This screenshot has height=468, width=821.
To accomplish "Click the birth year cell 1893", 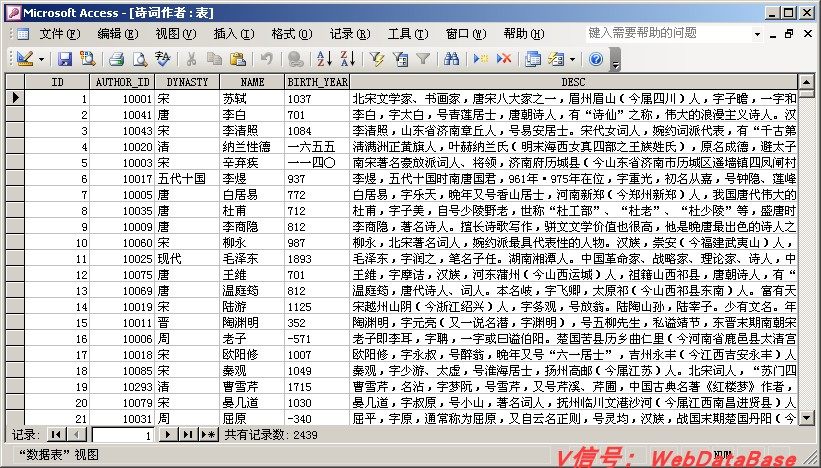I will pos(317,259).
